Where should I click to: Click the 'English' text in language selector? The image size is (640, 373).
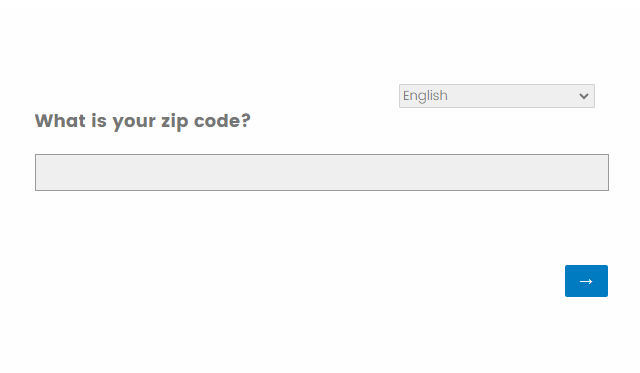pyautogui.click(x=425, y=96)
